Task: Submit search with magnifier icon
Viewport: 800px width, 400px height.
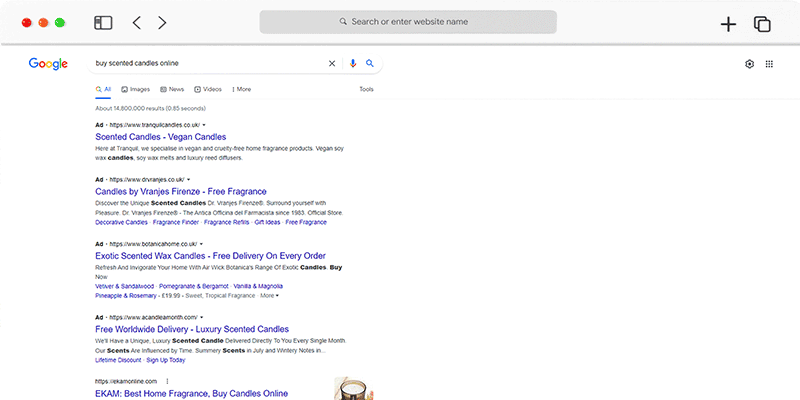Action: 370,63
